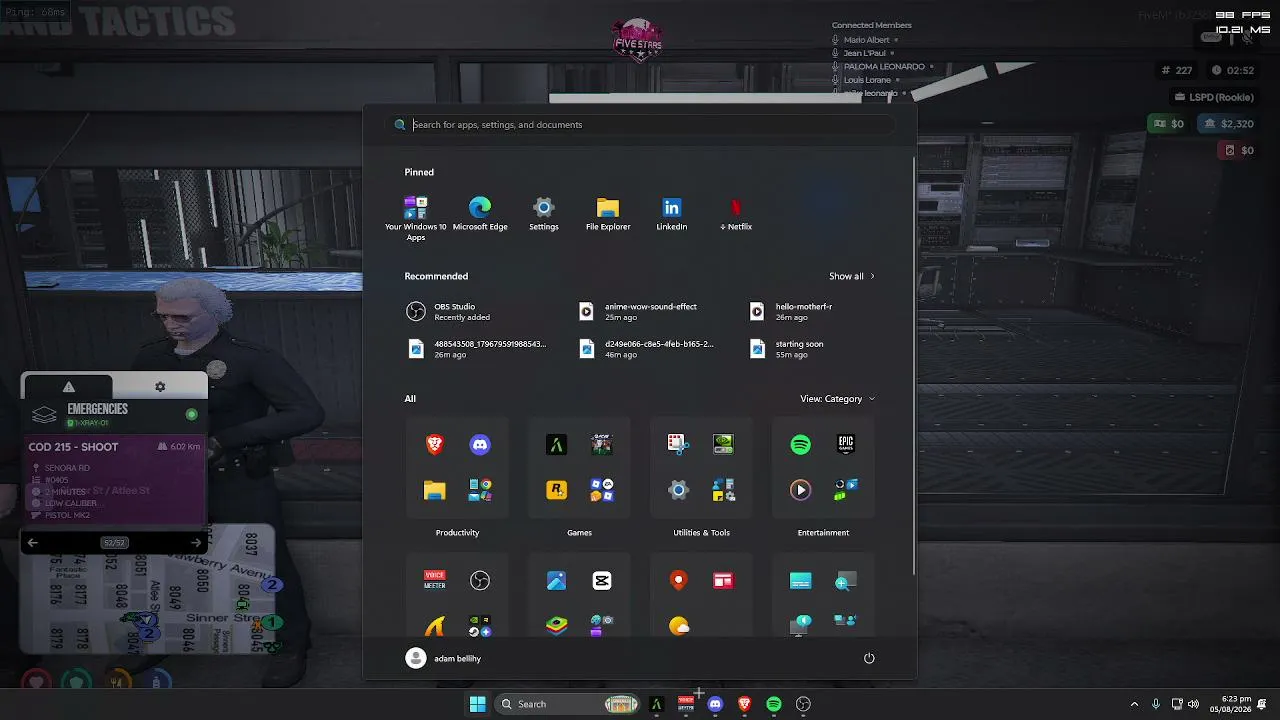Open the volume control in system tray
Image resolution: width=1280 pixels, height=720 pixels.
[1193, 704]
